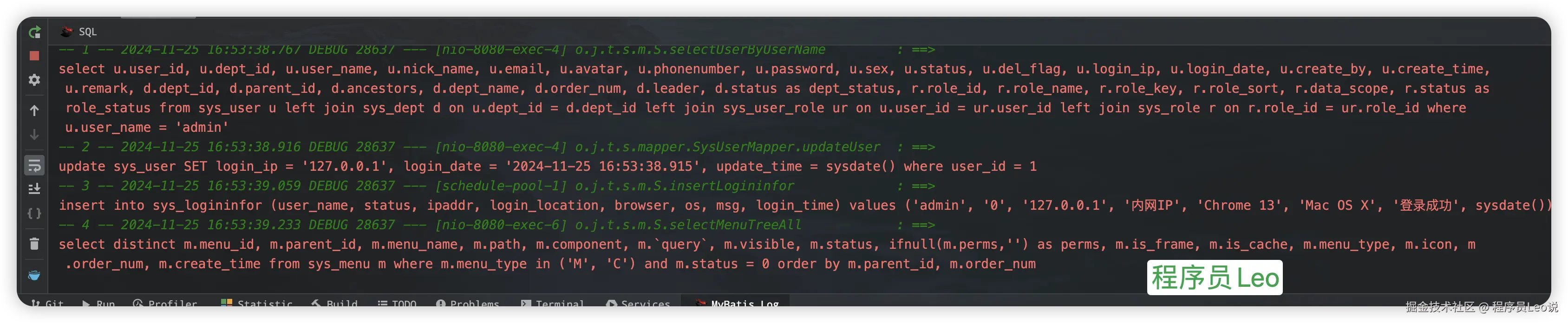
Task: Open the Statistic tool window
Action: tap(257, 303)
